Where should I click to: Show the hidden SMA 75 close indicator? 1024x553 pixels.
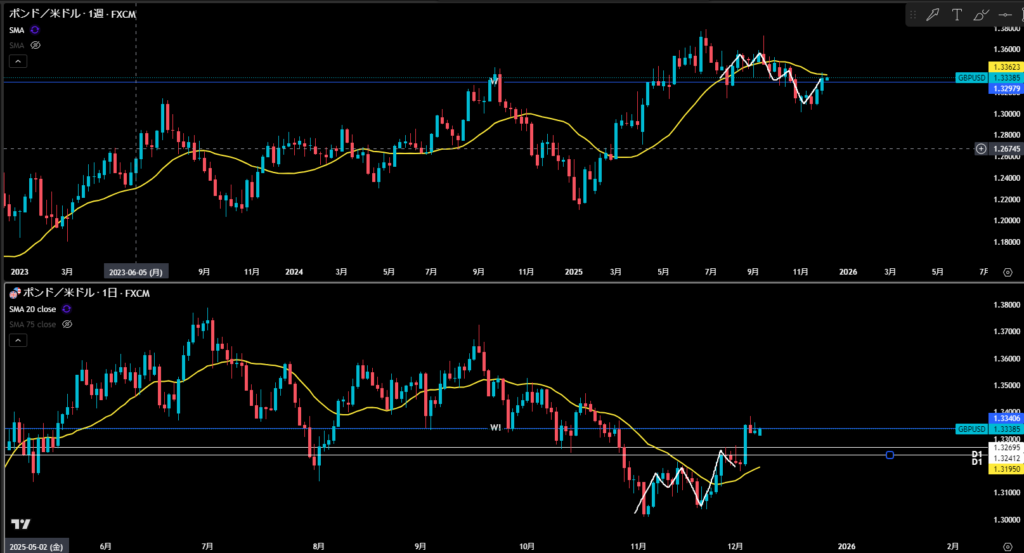[66, 324]
